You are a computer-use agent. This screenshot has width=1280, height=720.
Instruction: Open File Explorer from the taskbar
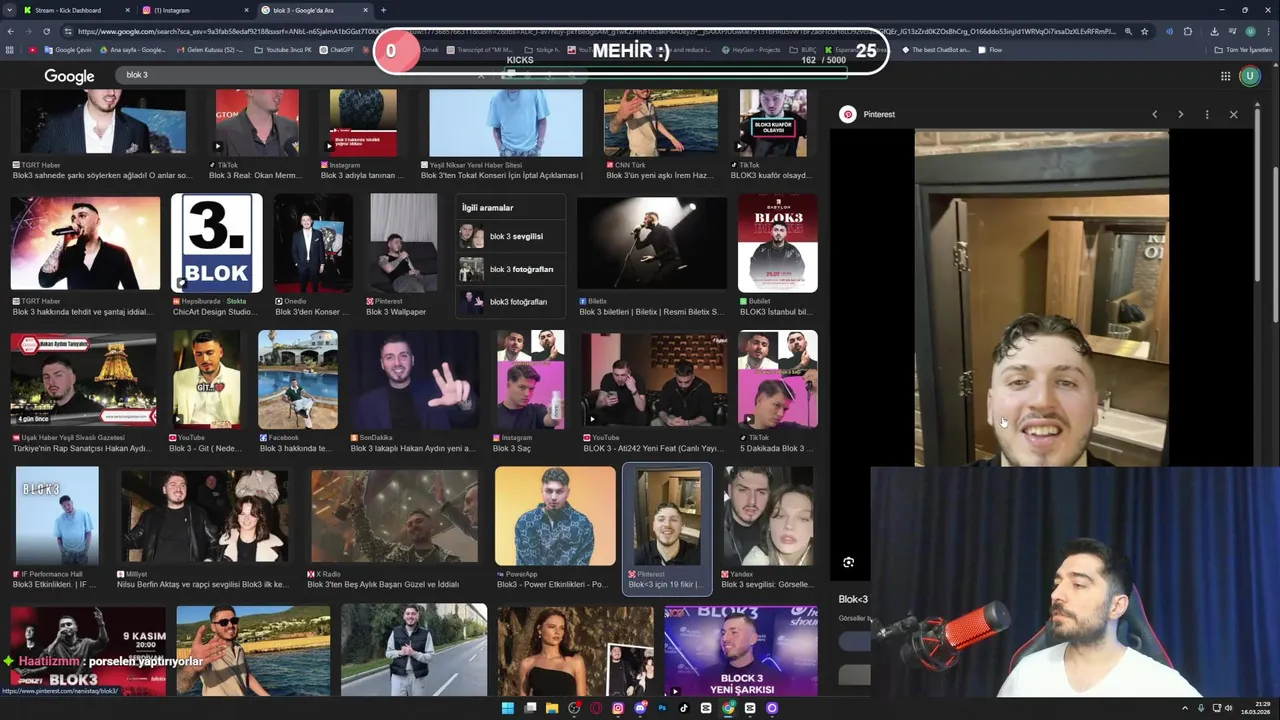tap(551, 708)
